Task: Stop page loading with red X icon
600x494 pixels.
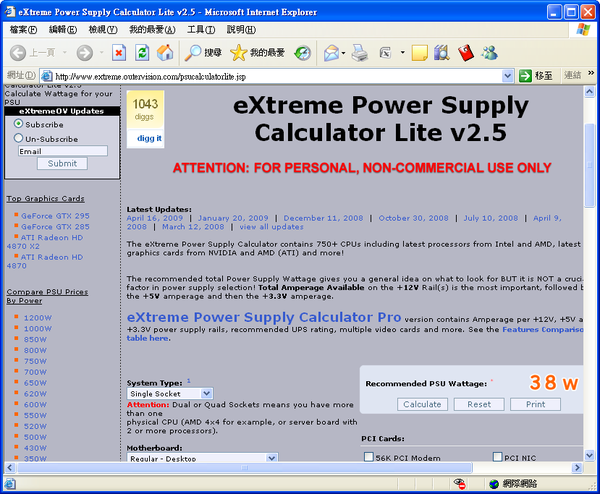Action: click(119, 52)
